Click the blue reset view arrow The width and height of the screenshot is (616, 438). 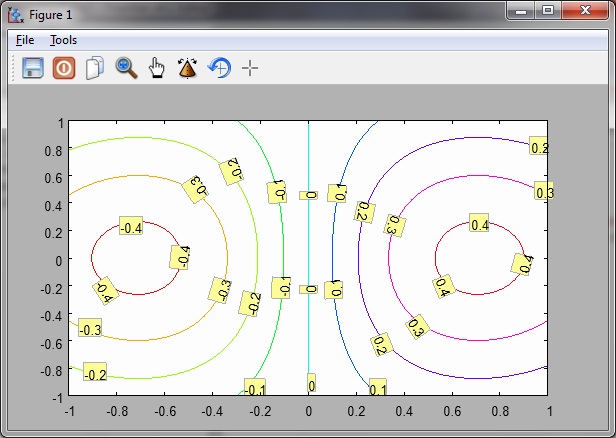click(x=219, y=68)
